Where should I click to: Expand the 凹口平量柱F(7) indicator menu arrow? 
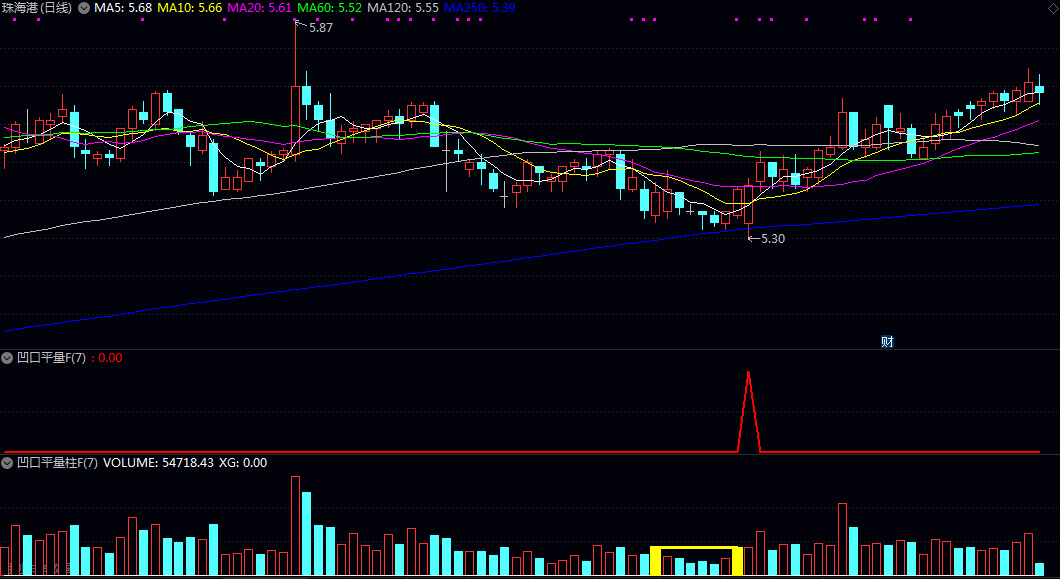click(x=7, y=463)
